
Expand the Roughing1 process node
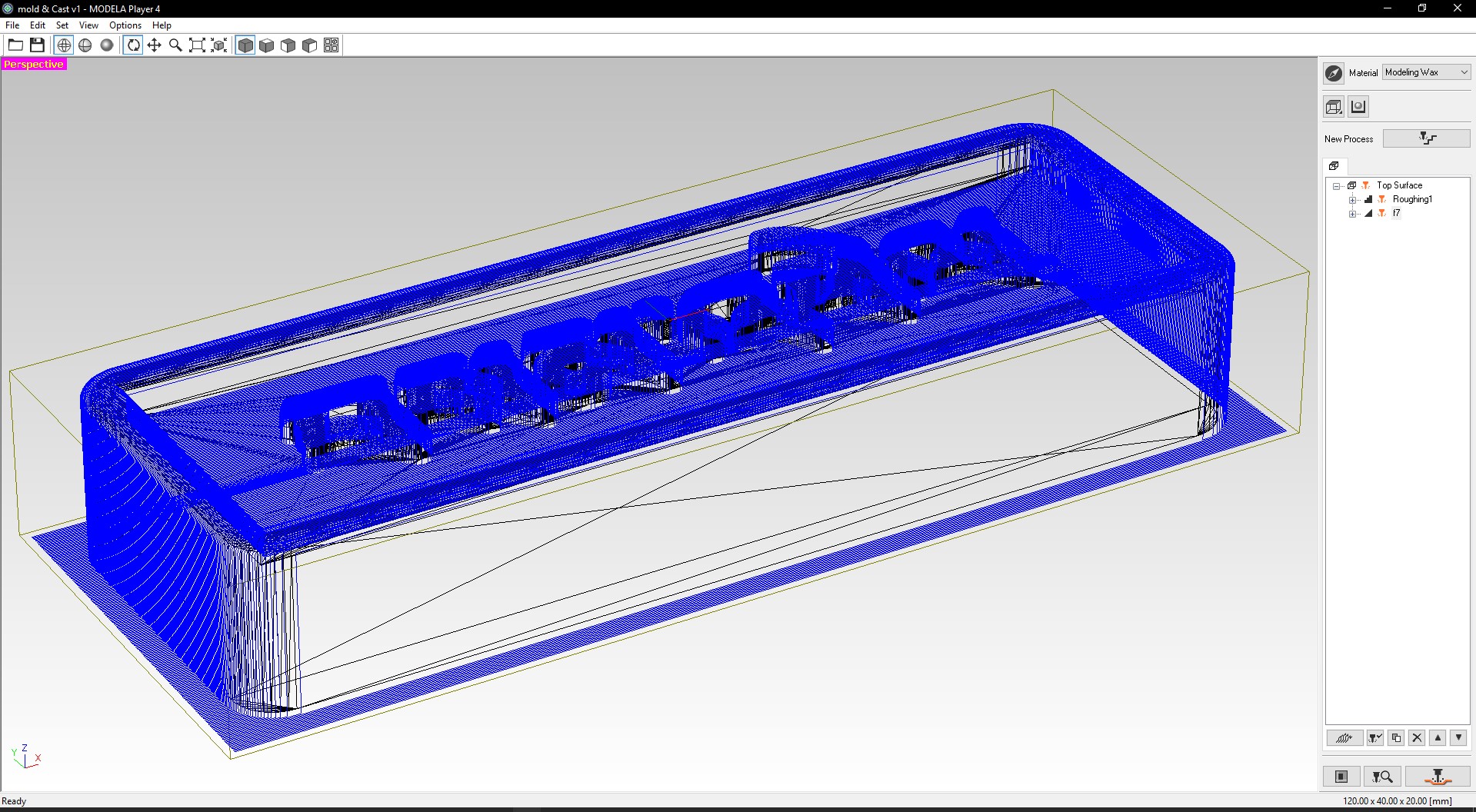(x=1352, y=200)
